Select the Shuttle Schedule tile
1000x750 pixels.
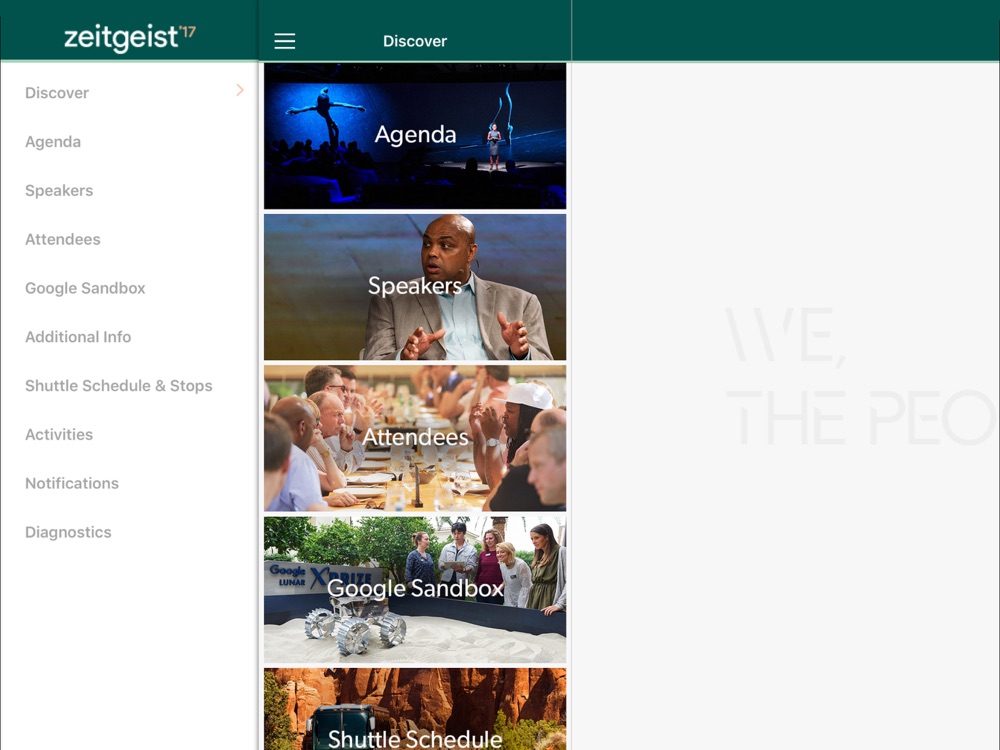tap(415, 709)
